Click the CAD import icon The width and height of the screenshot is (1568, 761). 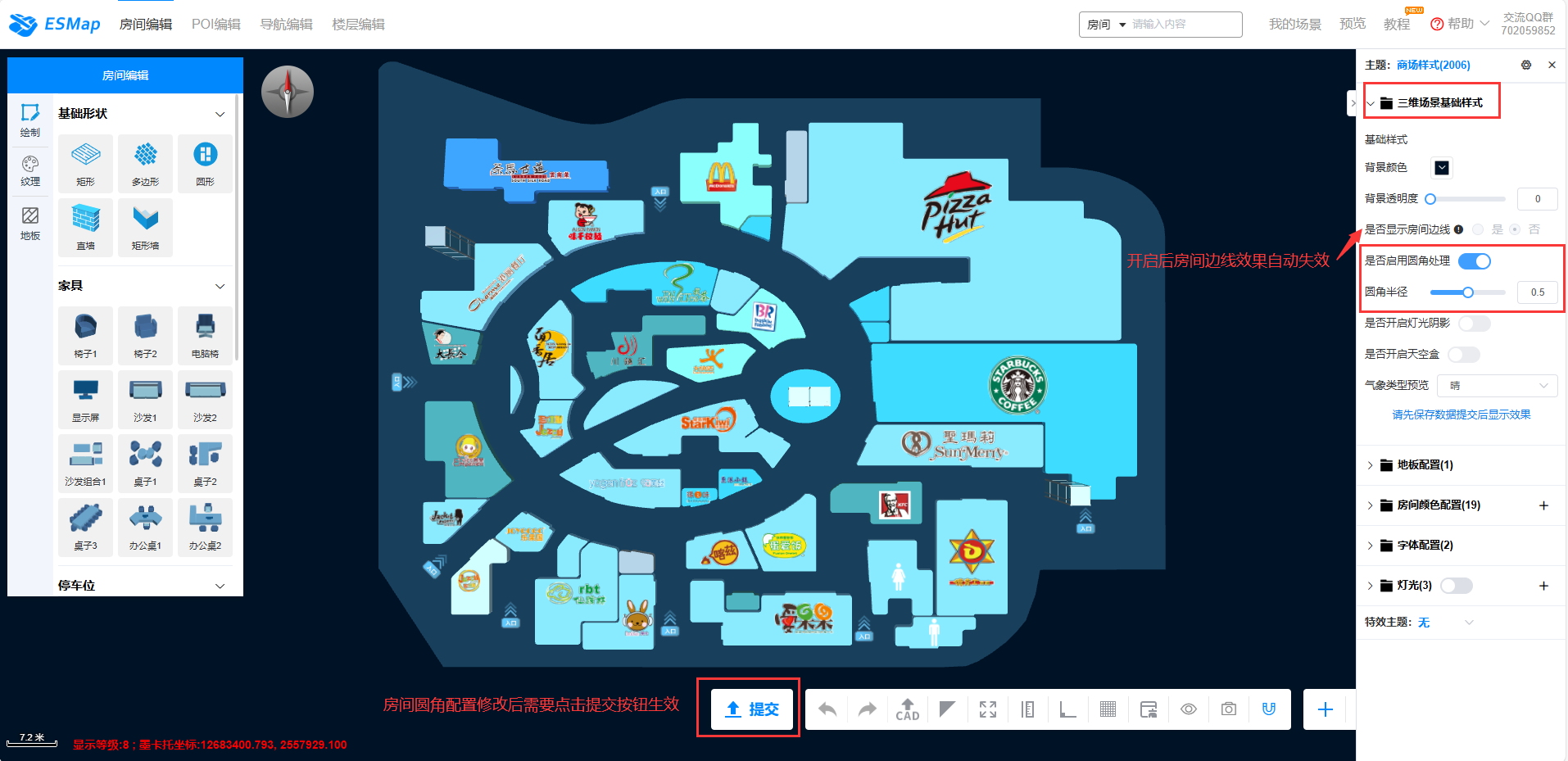coord(908,709)
